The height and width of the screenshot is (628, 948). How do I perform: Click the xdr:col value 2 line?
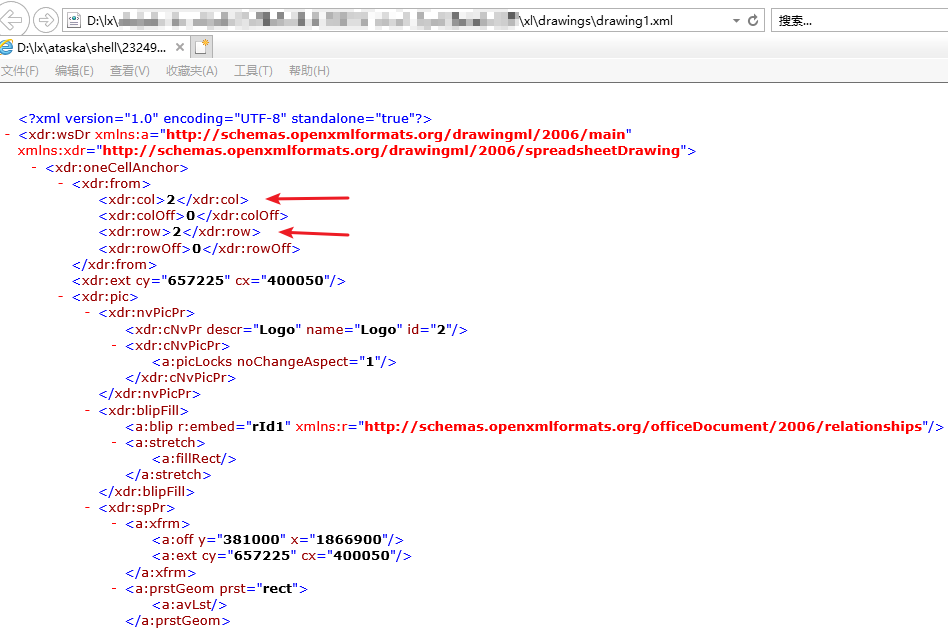[x=174, y=199]
